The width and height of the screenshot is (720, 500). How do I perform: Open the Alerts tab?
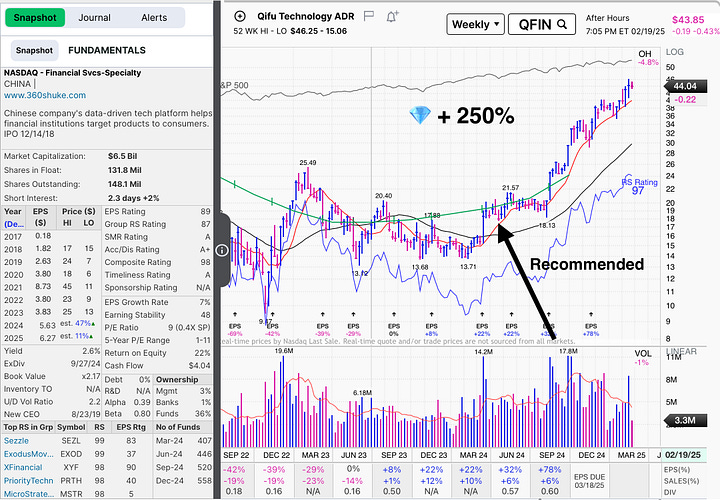pyautogui.click(x=154, y=17)
